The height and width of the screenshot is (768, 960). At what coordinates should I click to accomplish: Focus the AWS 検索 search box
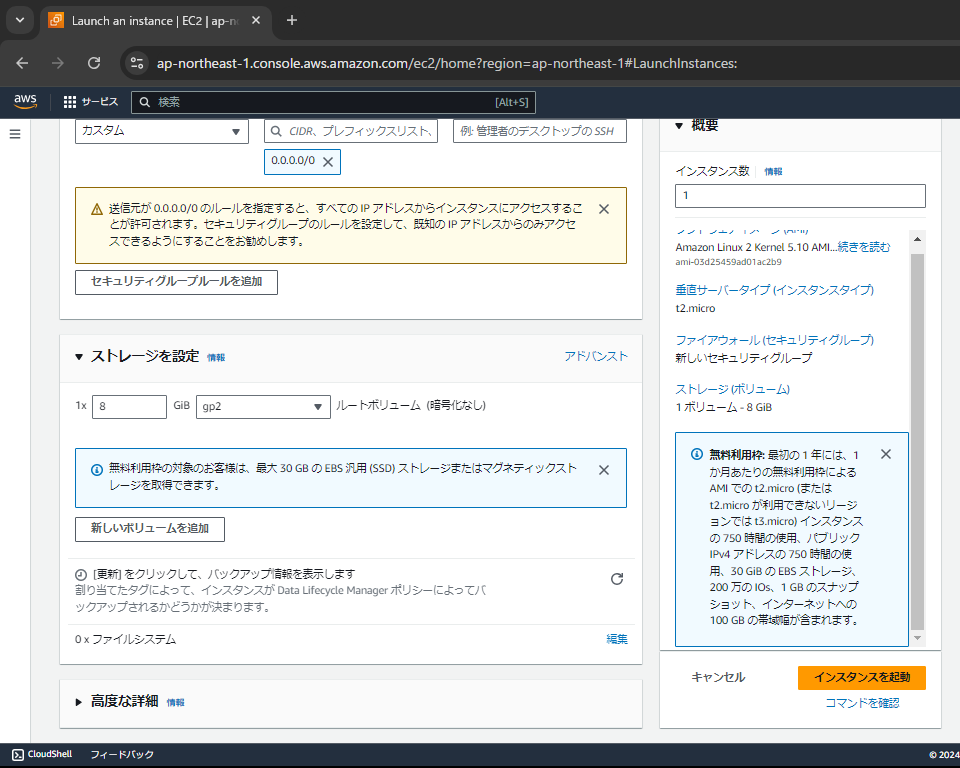(x=333, y=102)
